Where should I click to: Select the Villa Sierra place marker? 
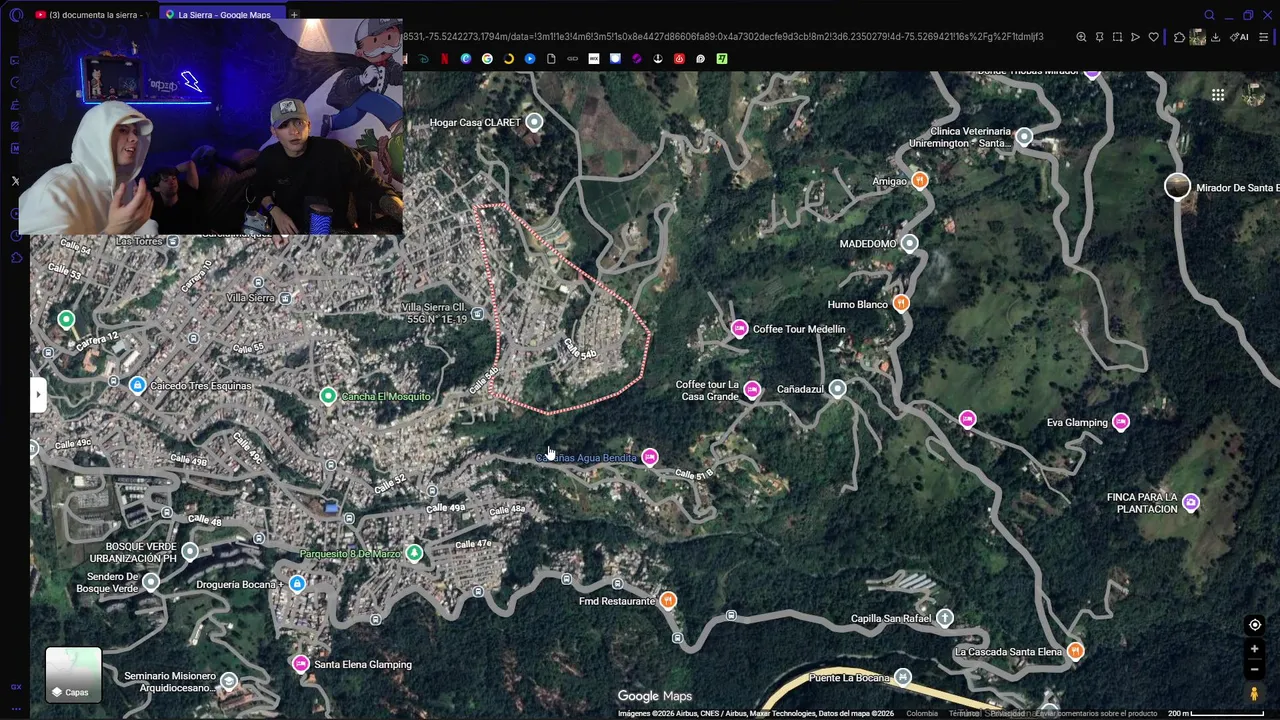pos(286,298)
